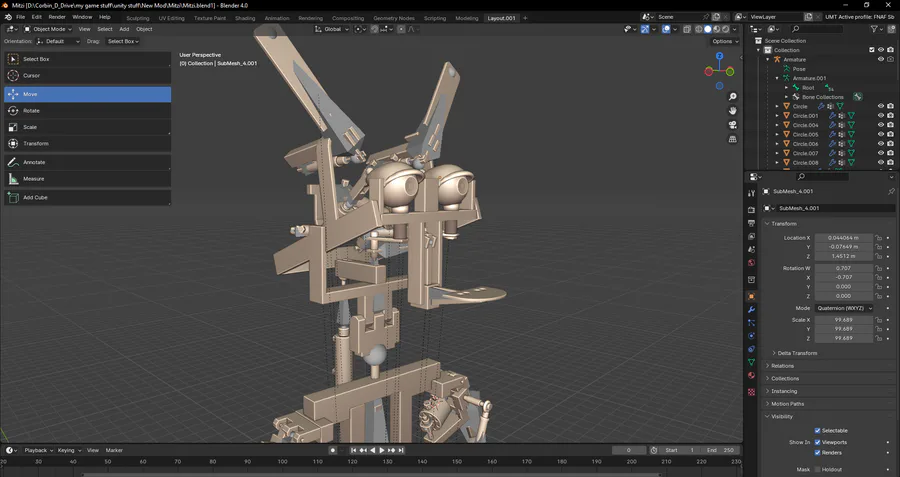This screenshot has width=900, height=477.
Task: Open Global transform orientation dropdown
Action: pos(332,29)
